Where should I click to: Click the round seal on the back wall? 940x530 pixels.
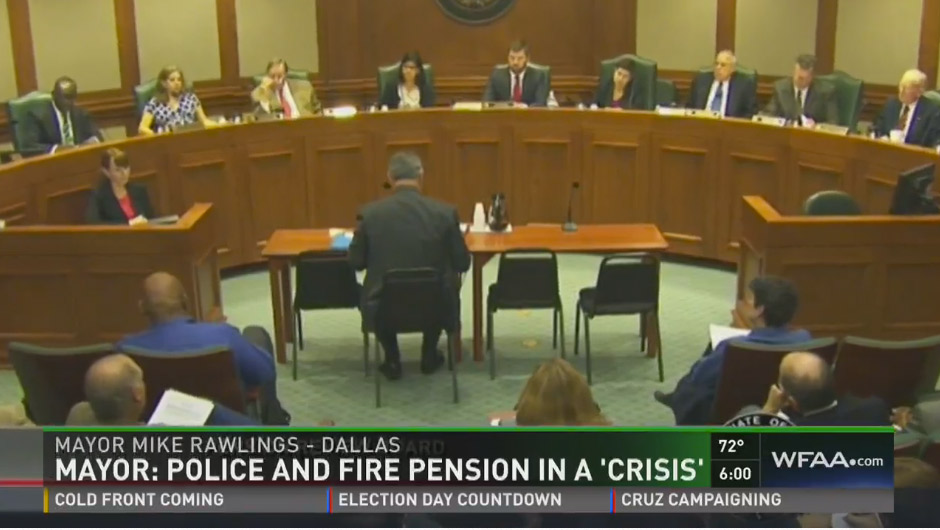(x=475, y=10)
